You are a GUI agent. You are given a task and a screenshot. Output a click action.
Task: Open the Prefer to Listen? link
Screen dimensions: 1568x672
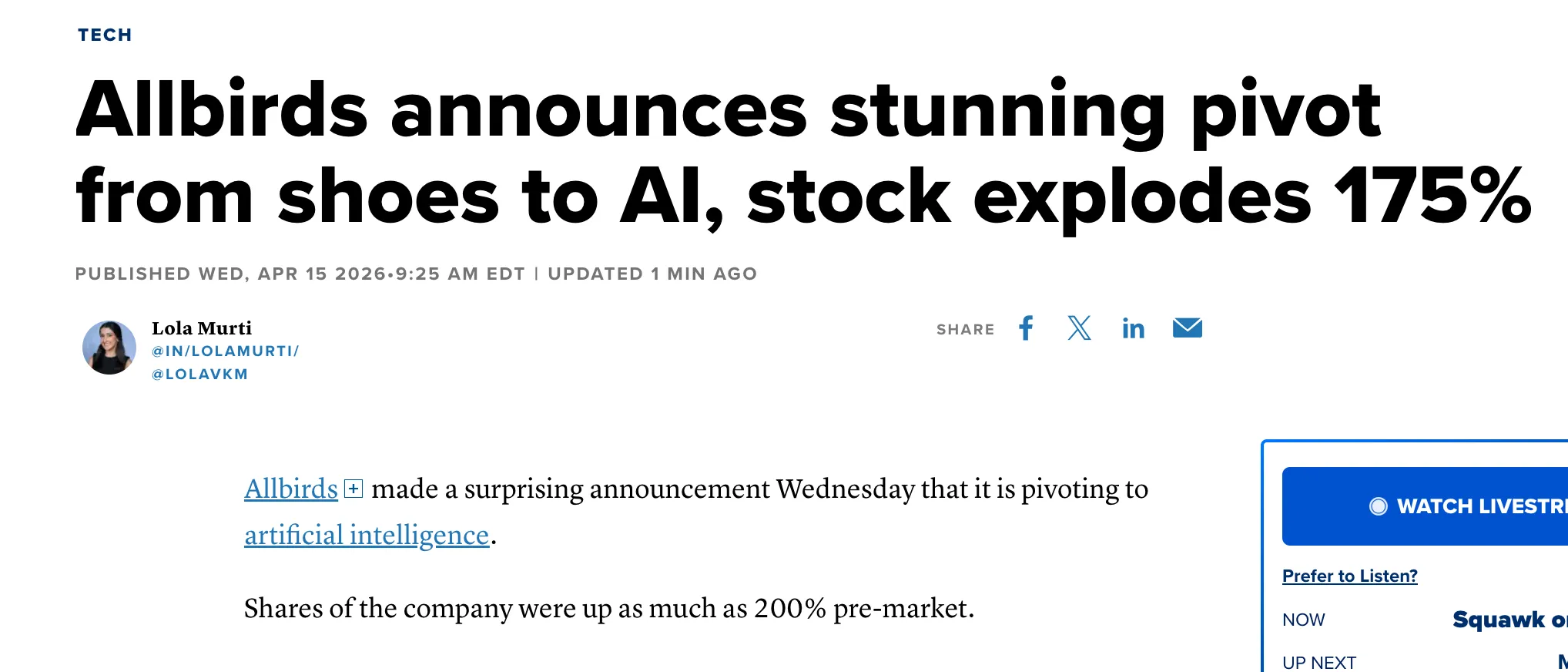(x=1349, y=576)
